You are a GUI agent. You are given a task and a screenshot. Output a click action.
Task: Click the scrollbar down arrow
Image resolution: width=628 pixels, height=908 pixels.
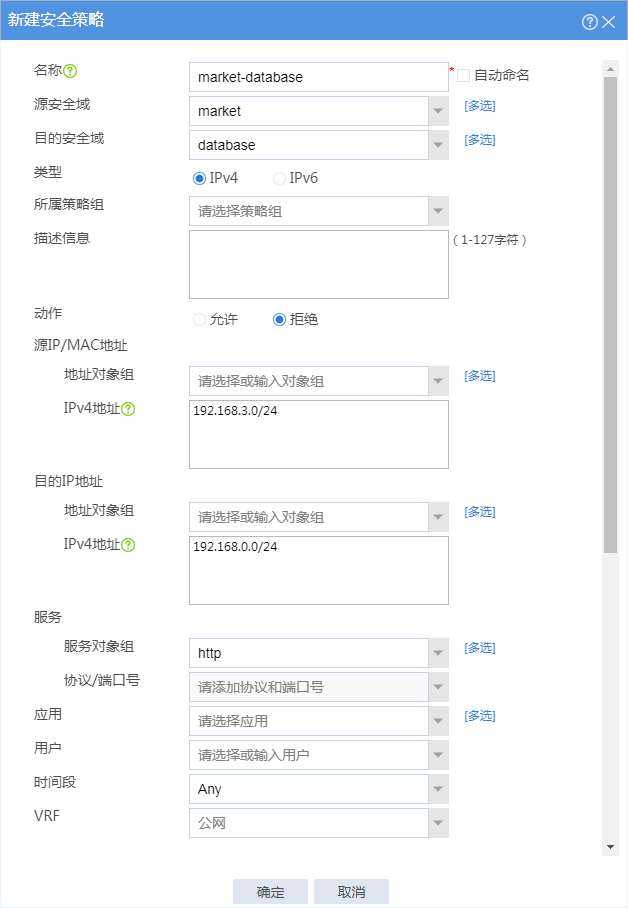point(610,847)
